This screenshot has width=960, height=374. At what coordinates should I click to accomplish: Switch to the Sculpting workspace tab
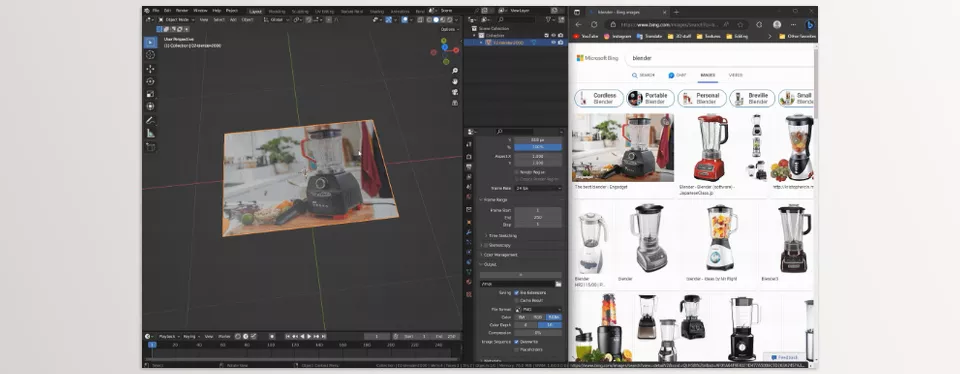[x=300, y=11]
